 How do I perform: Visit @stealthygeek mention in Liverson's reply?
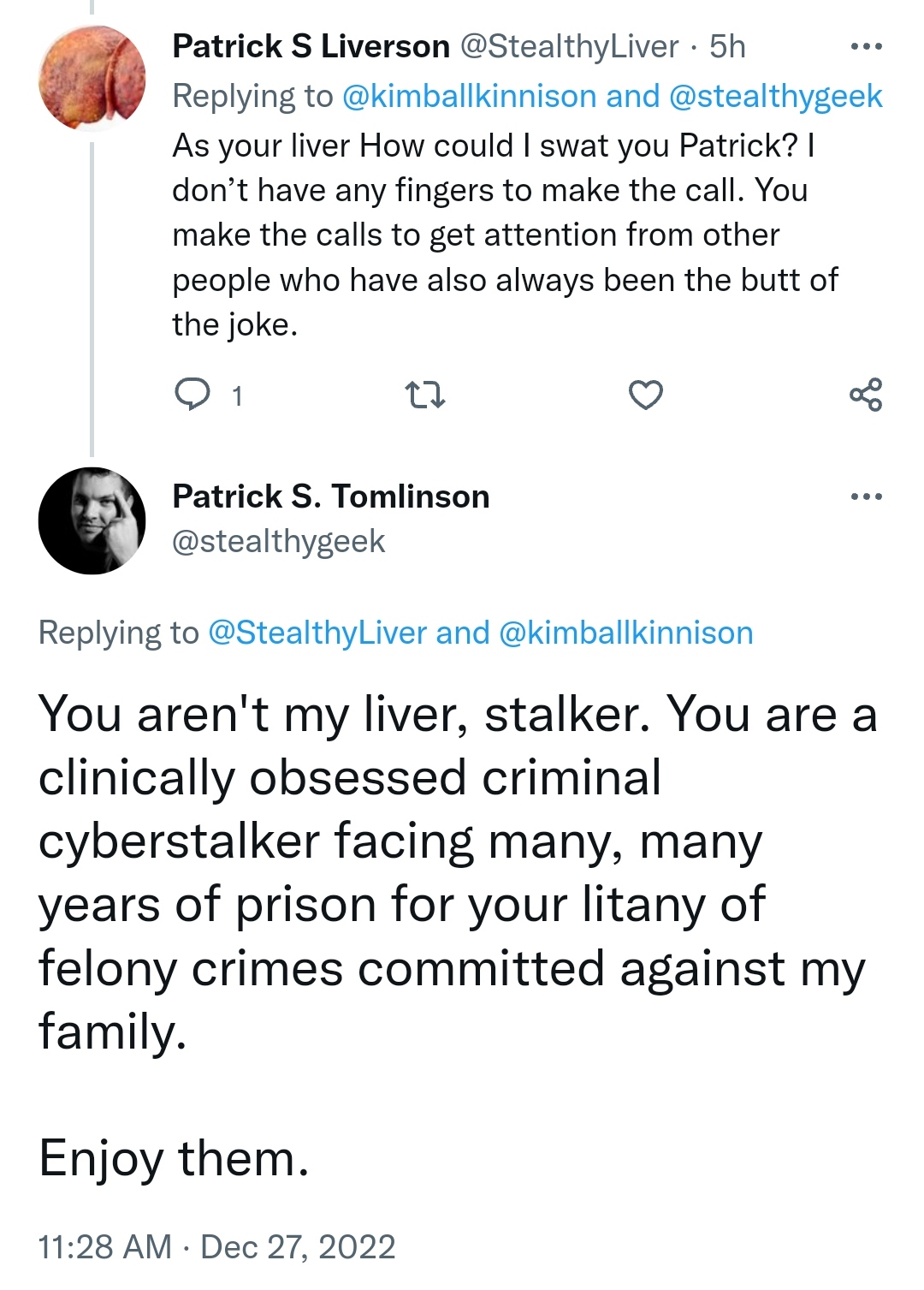[x=775, y=97]
